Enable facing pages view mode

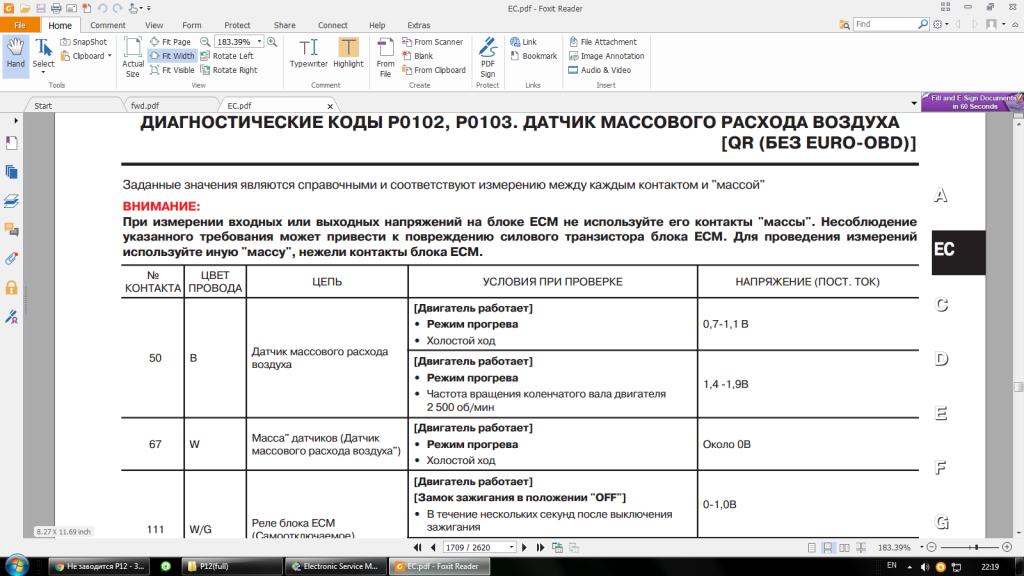(x=844, y=547)
